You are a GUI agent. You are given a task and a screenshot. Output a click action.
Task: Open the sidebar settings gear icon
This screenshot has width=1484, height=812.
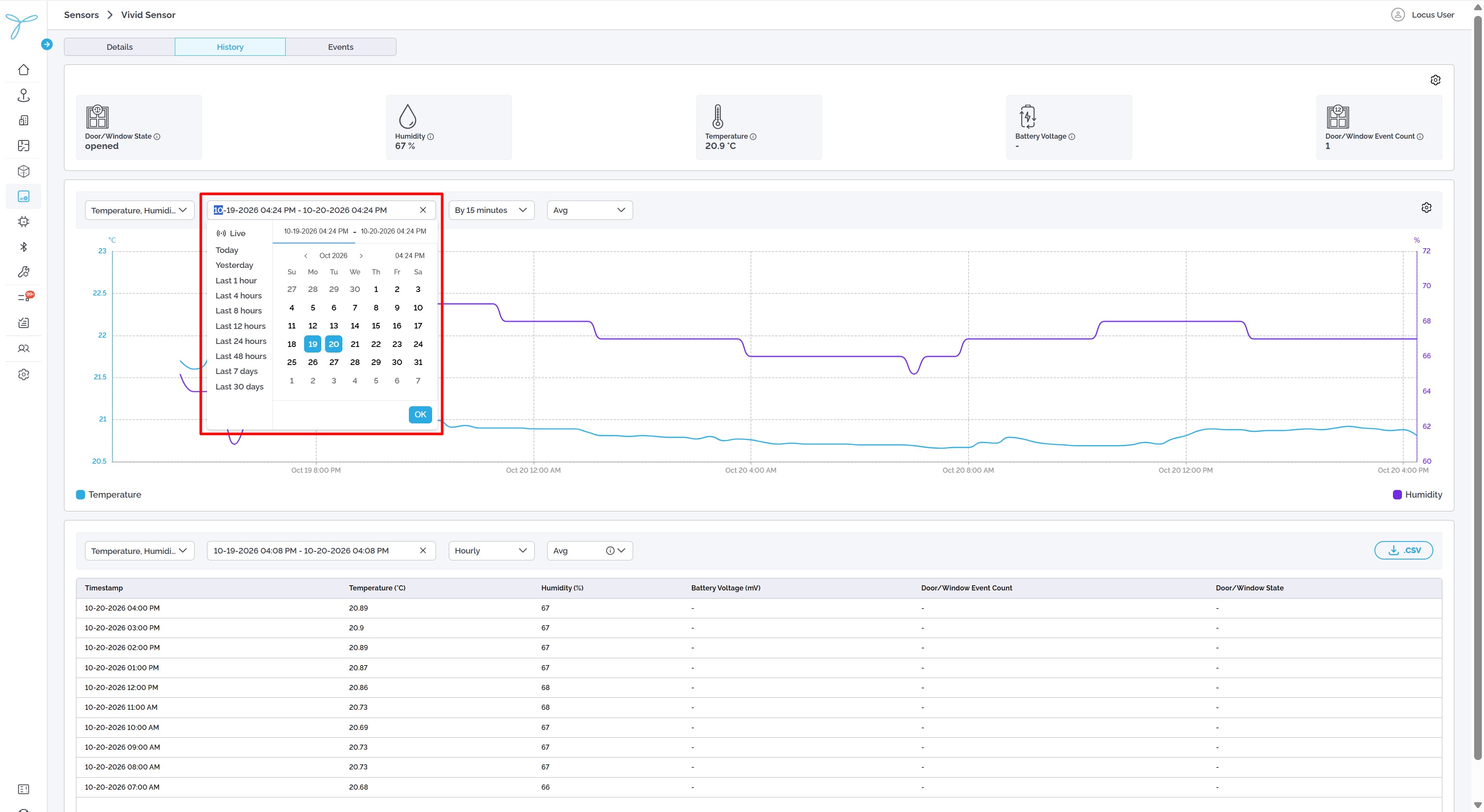(24, 374)
